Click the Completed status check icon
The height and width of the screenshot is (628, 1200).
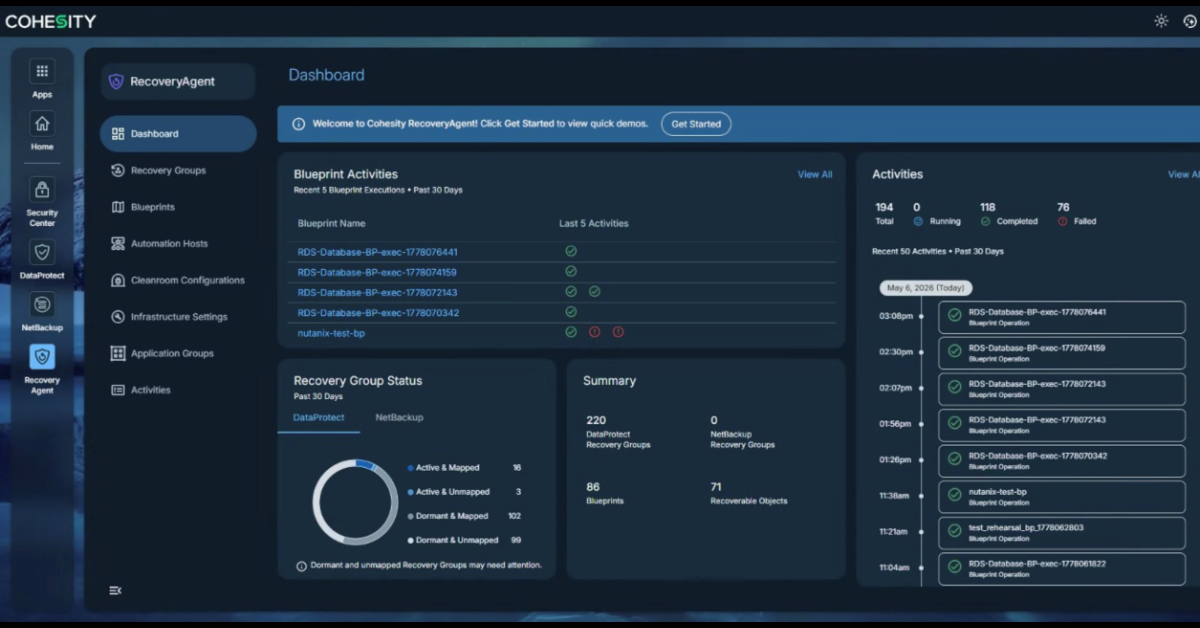pos(985,221)
